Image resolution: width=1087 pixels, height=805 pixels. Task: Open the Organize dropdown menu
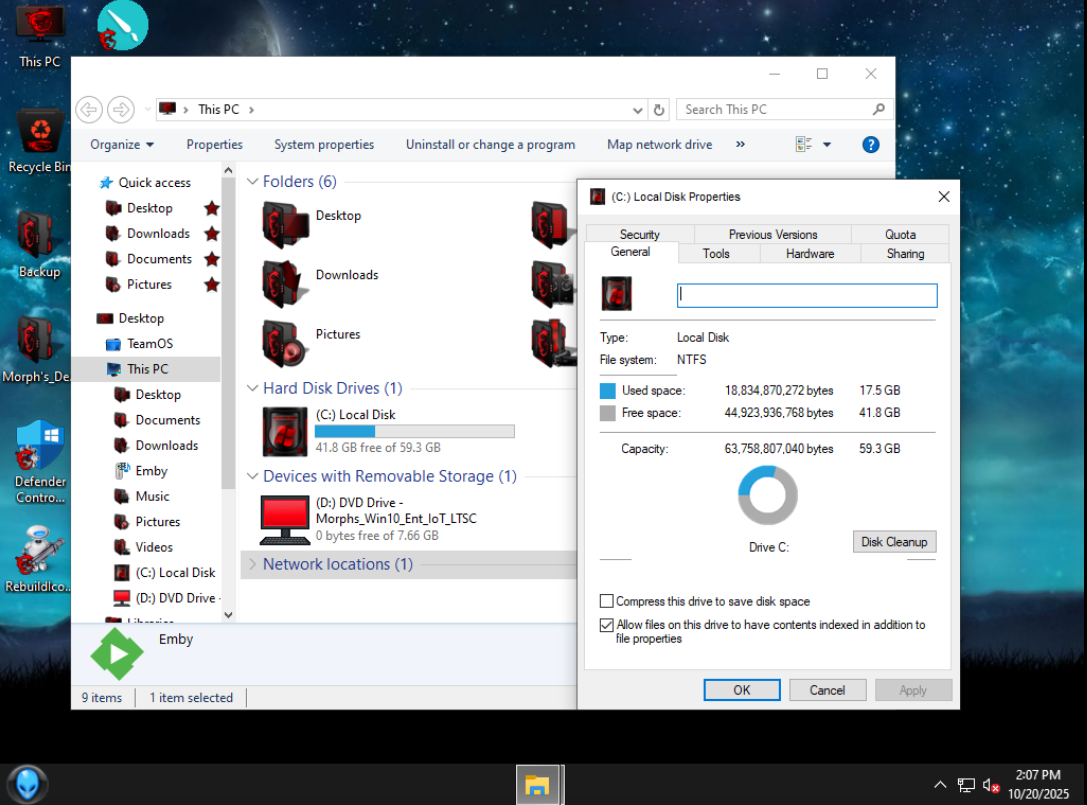[x=122, y=144]
